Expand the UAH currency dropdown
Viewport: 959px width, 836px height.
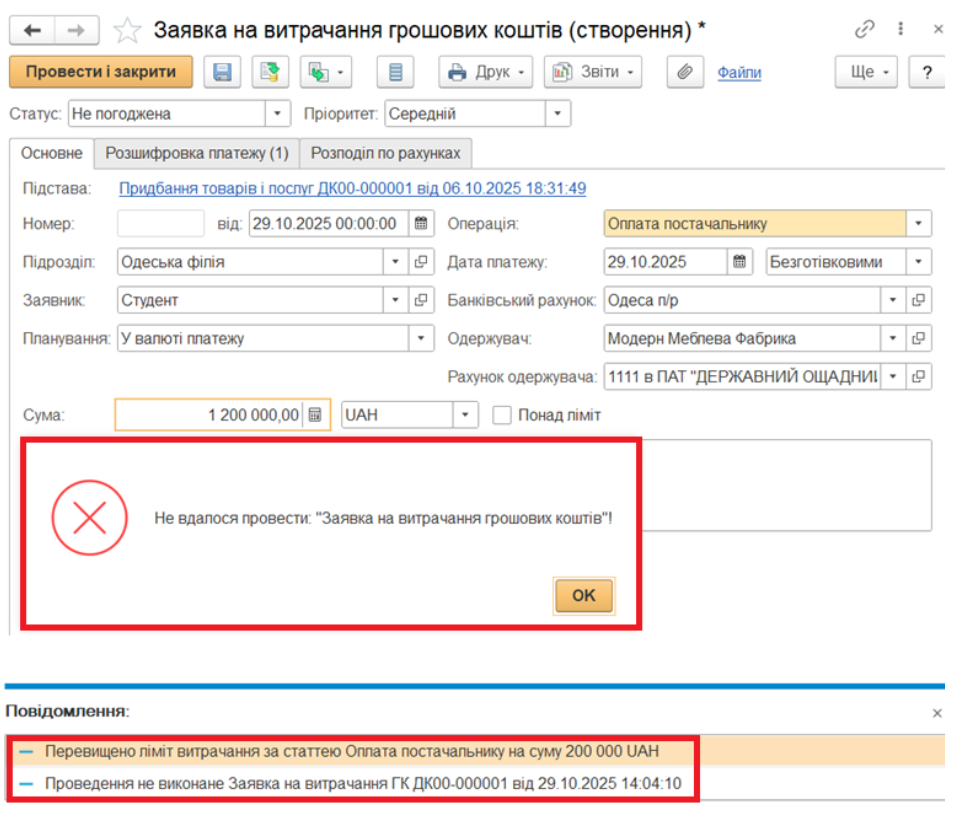(x=466, y=415)
